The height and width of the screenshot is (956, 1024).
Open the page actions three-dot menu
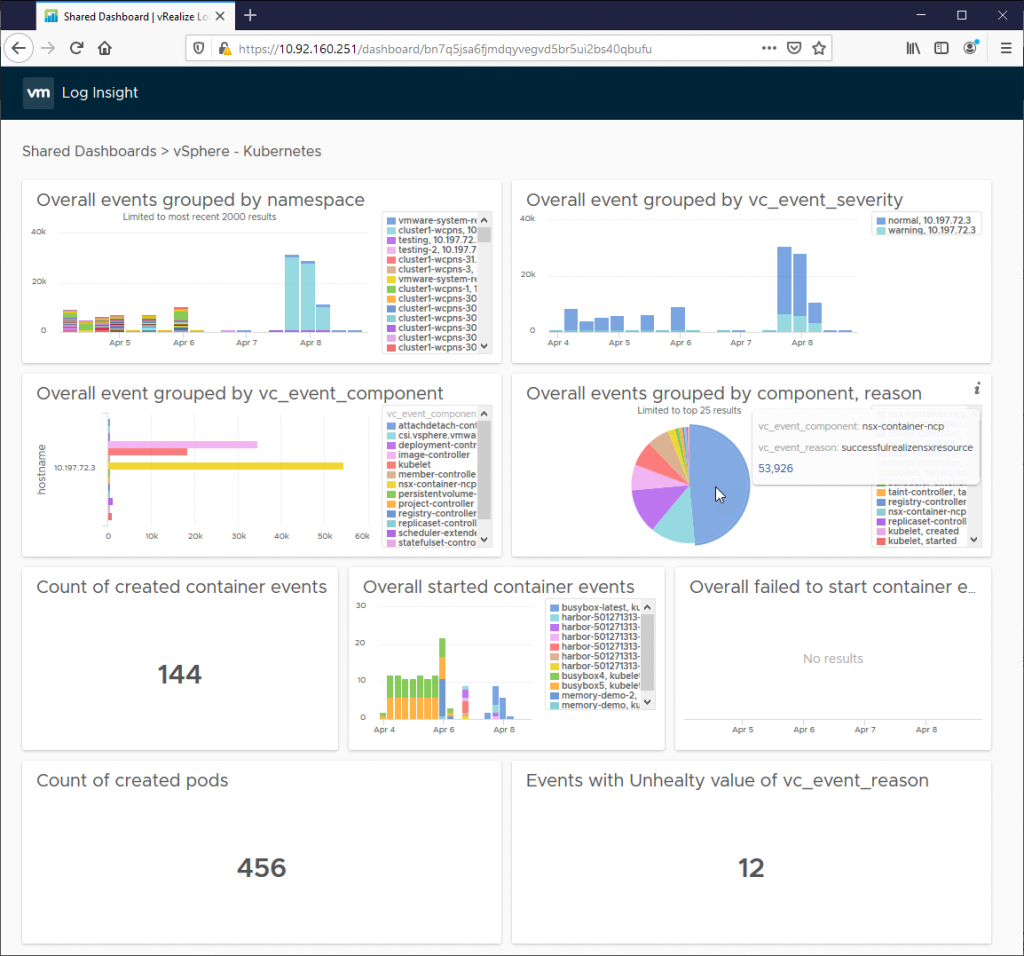(768, 48)
